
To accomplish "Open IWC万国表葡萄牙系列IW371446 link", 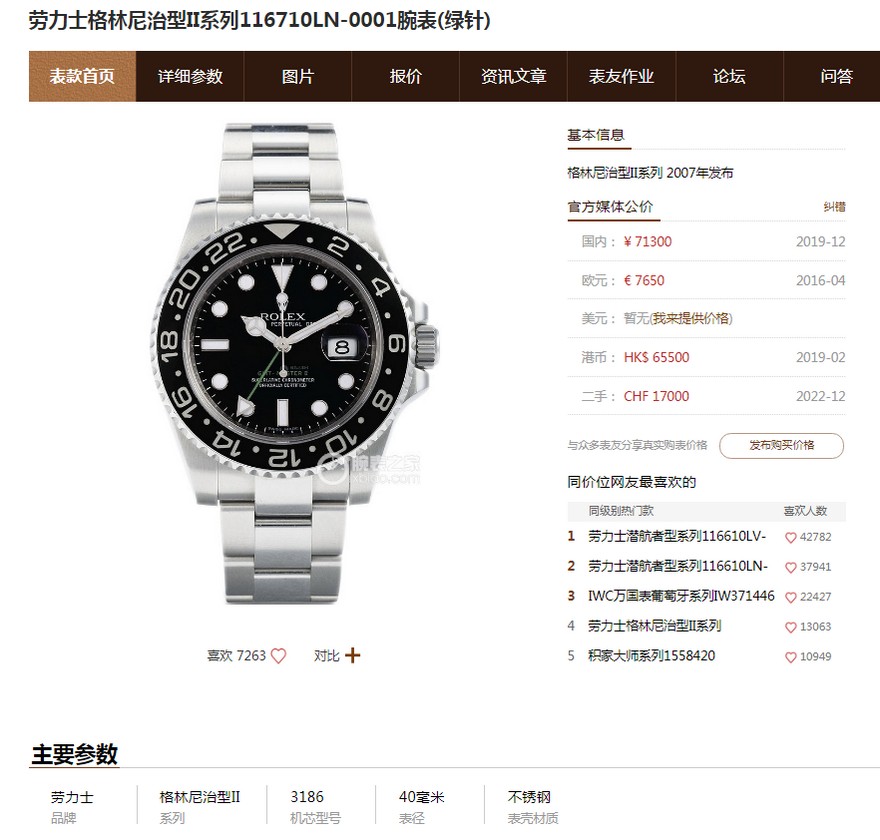I will point(681,596).
